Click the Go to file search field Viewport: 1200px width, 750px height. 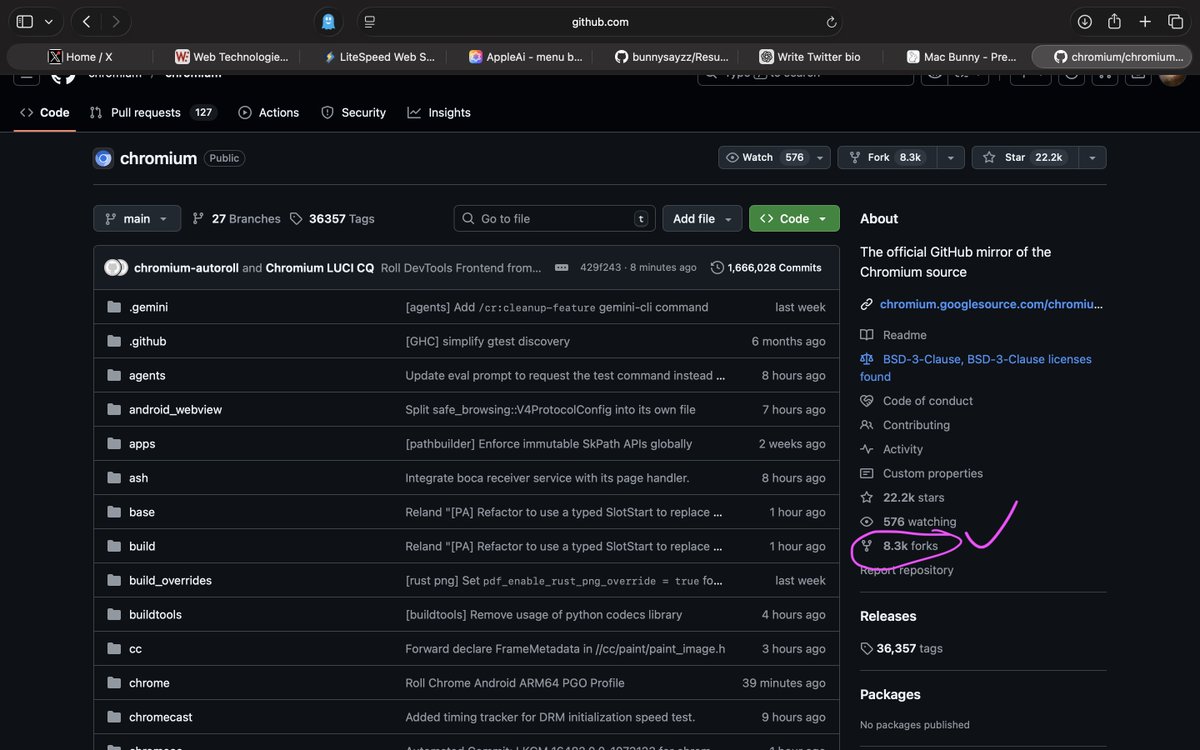point(555,218)
